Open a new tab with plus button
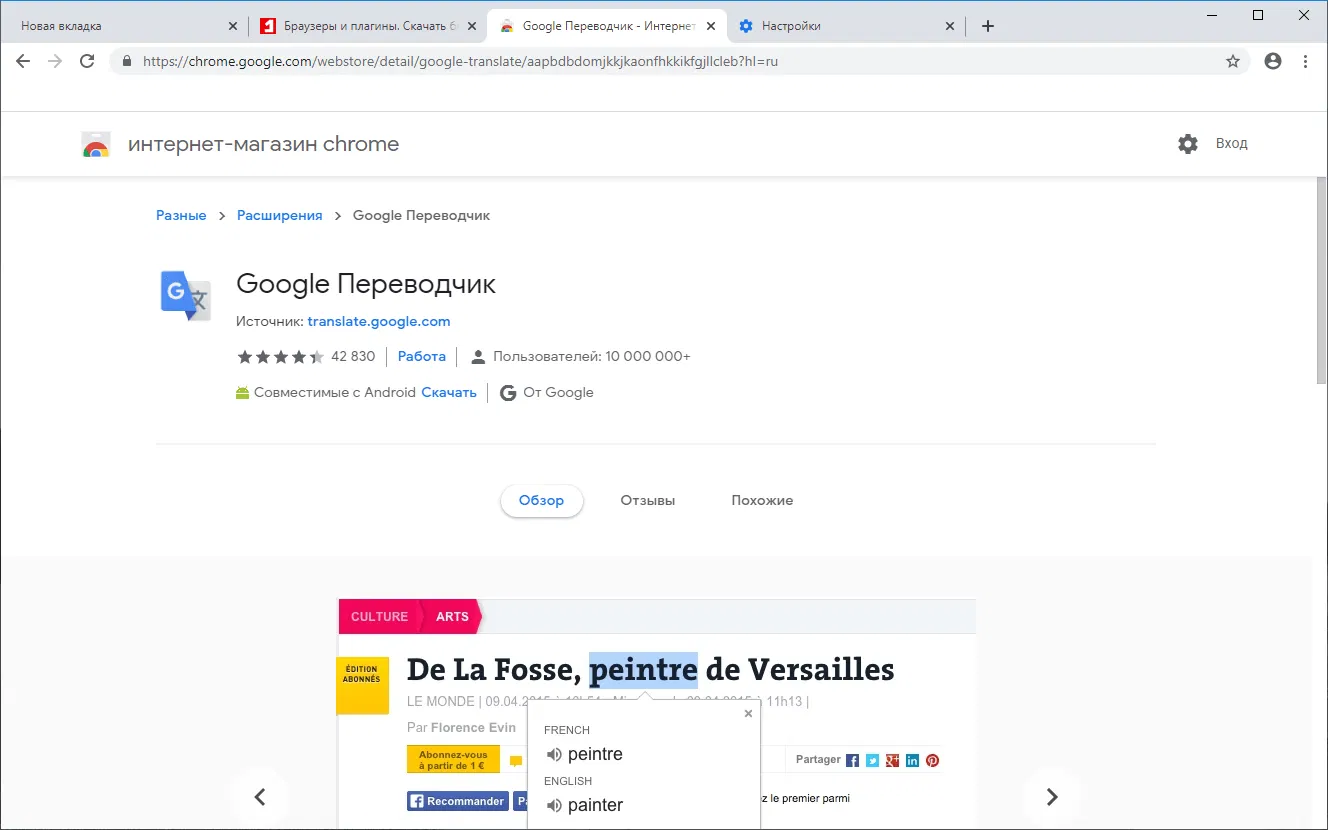1328x830 pixels. coord(988,26)
